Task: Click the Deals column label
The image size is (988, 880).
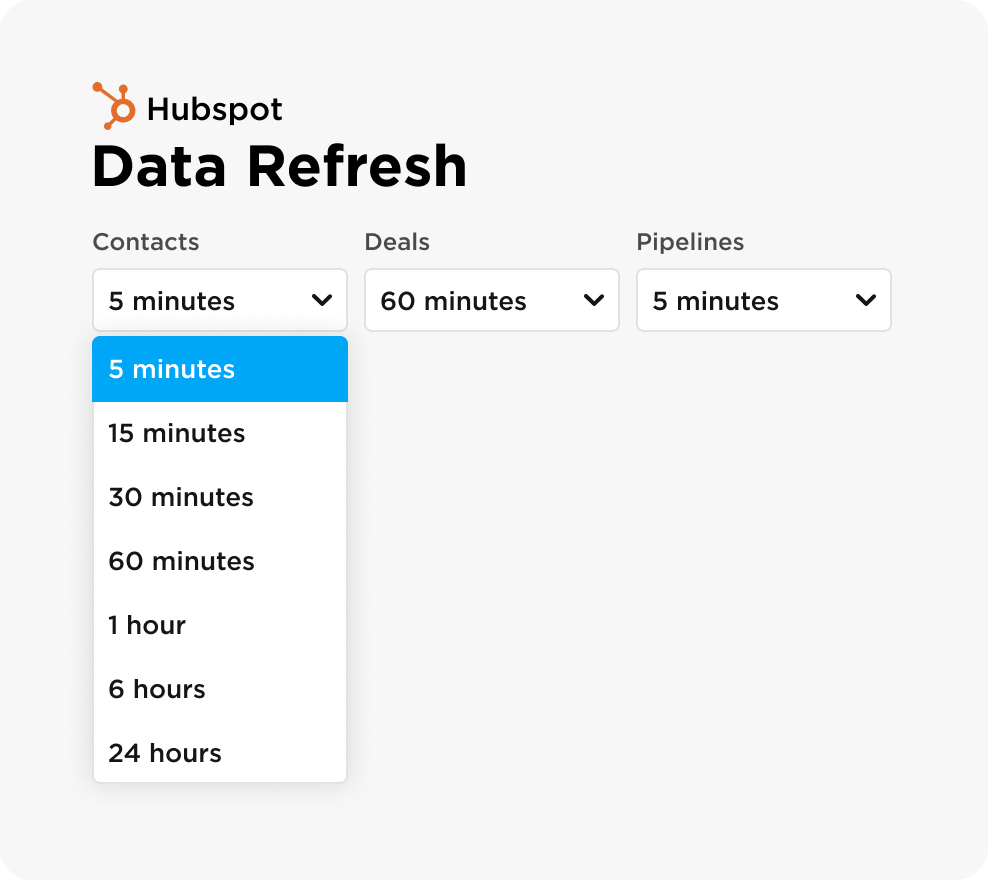Action: pyautogui.click(x=397, y=242)
